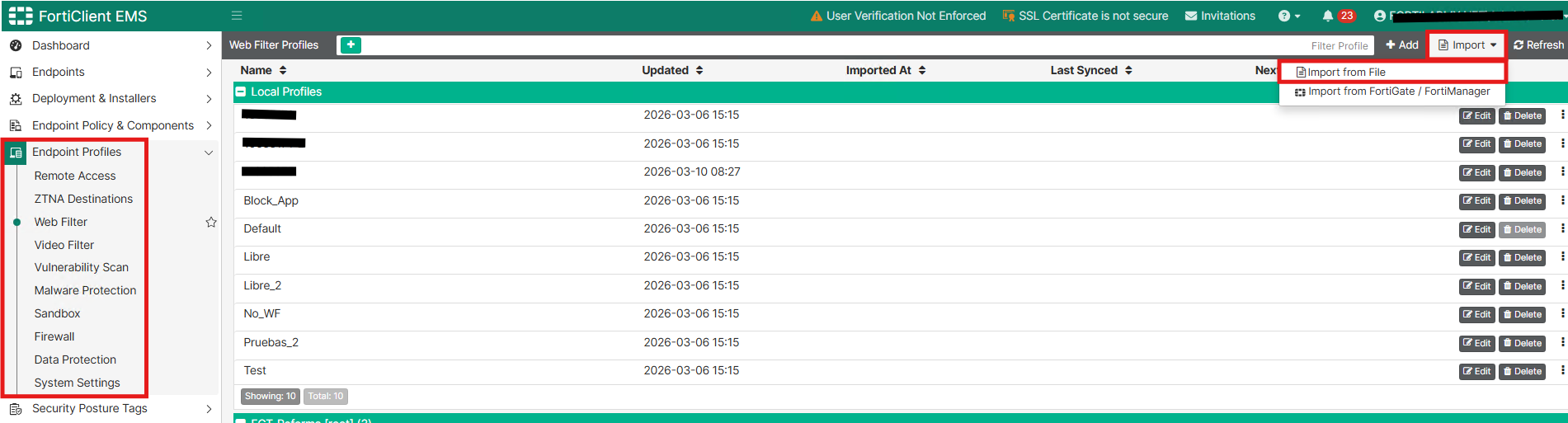1568x423 pixels.
Task: Open the Invitations link
Action: point(1219,16)
